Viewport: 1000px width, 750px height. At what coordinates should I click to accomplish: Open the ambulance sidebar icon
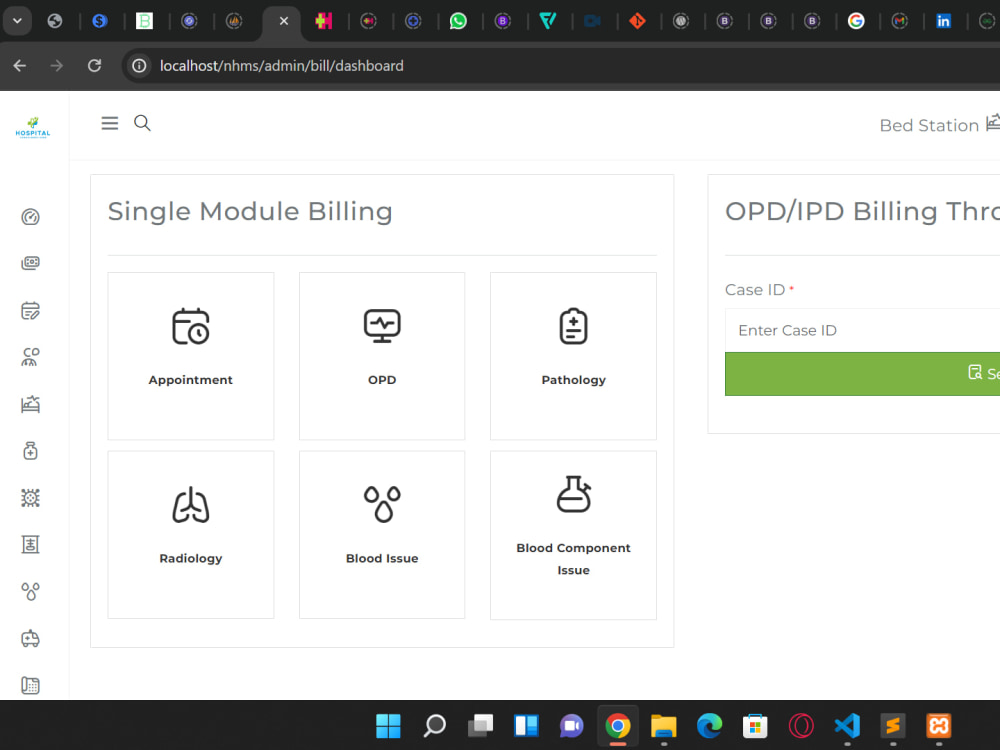click(31, 638)
